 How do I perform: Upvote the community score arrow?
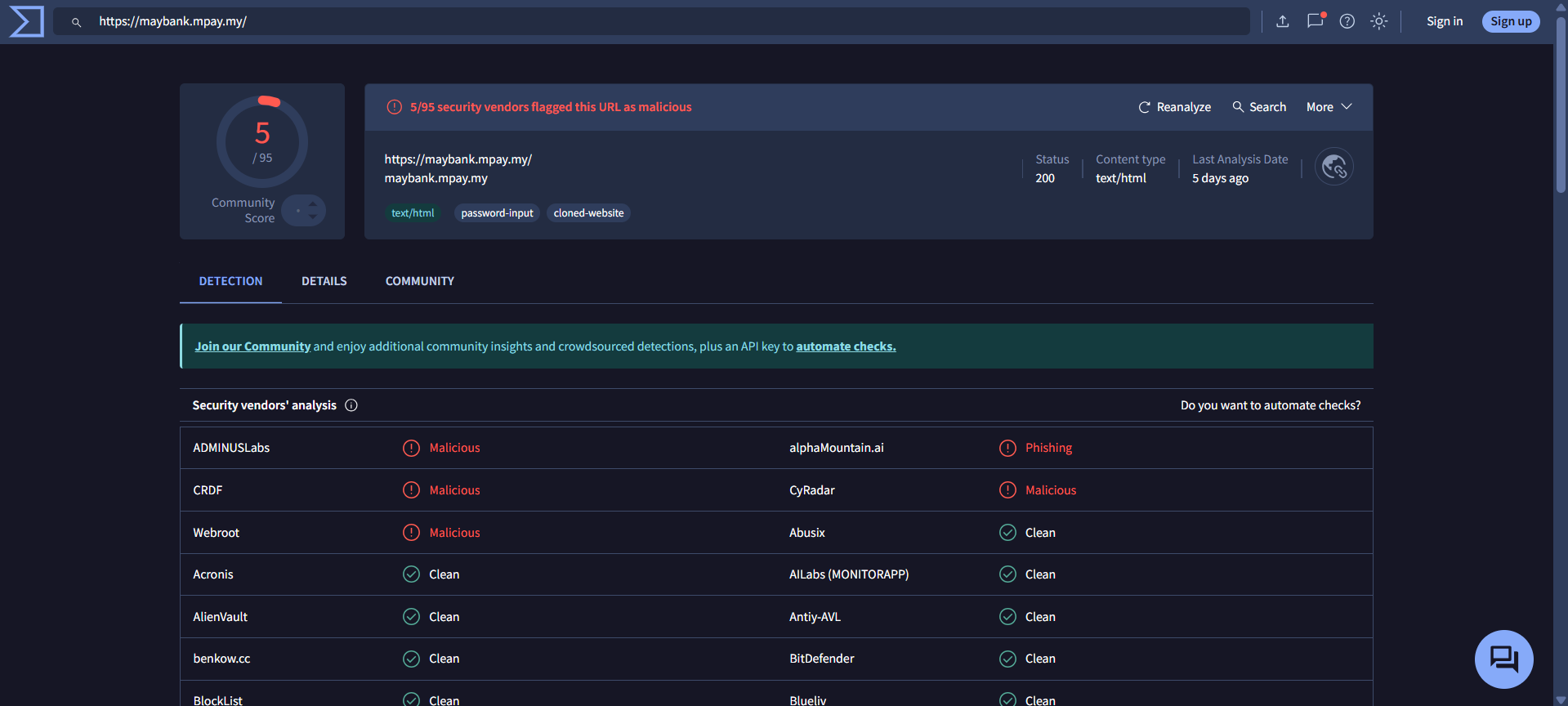pyautogui.click(x=313, y=204)
